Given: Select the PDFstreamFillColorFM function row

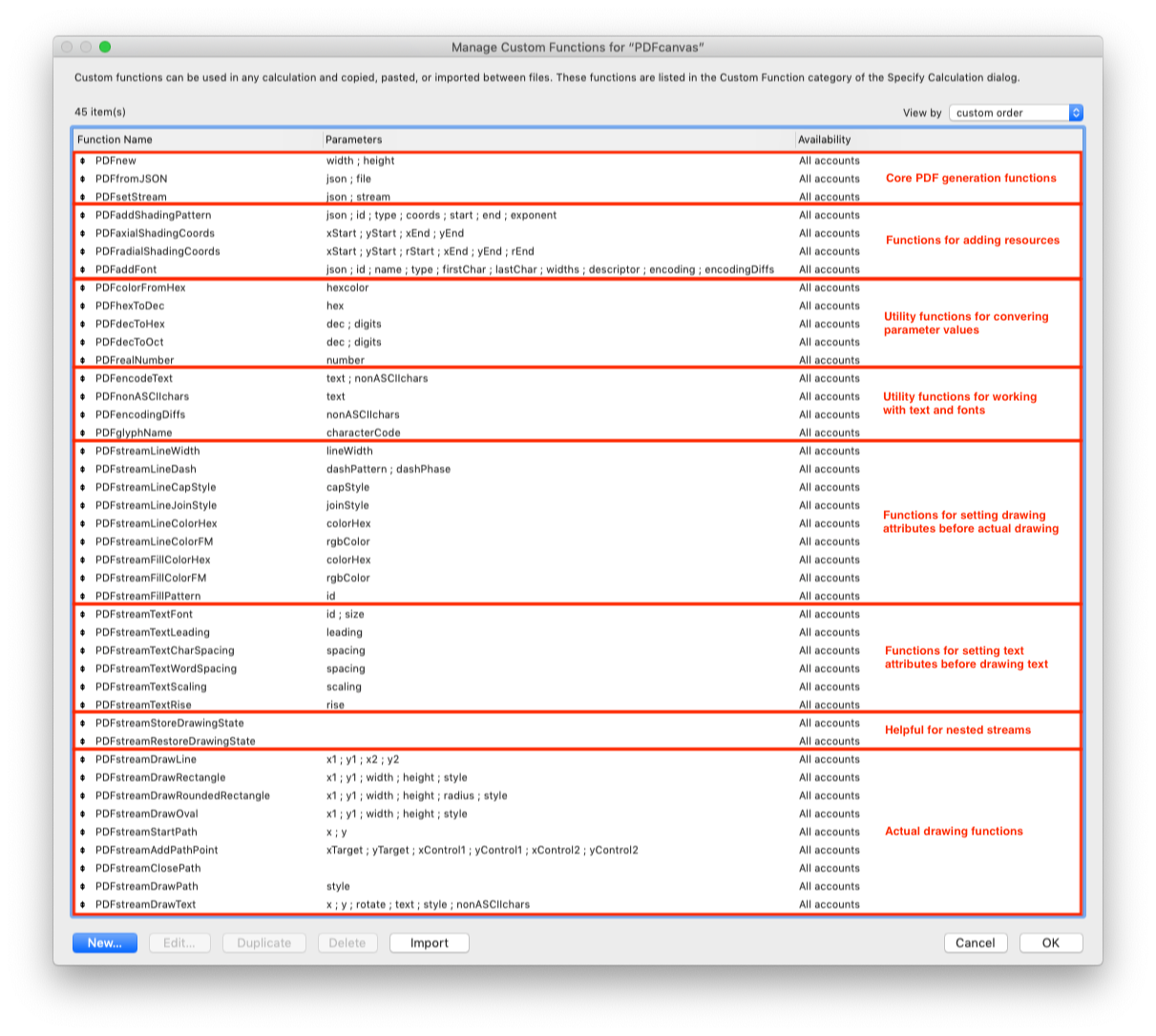Looking at the screenshot, I should click(x=578, y=578).
